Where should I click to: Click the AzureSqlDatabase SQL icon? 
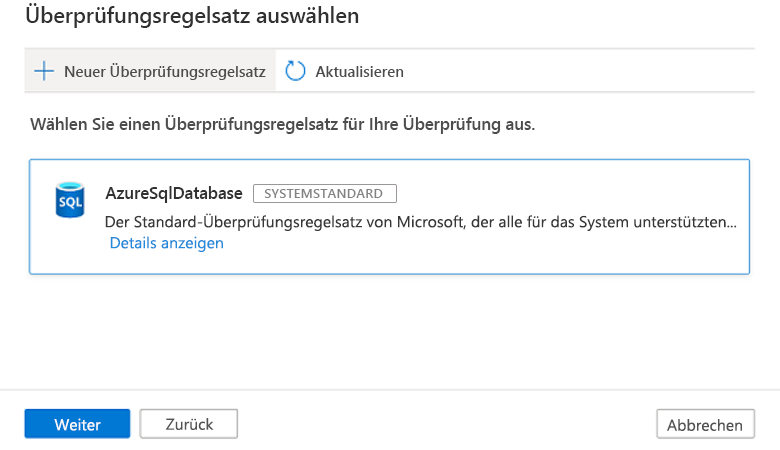[x=70, y=200]
